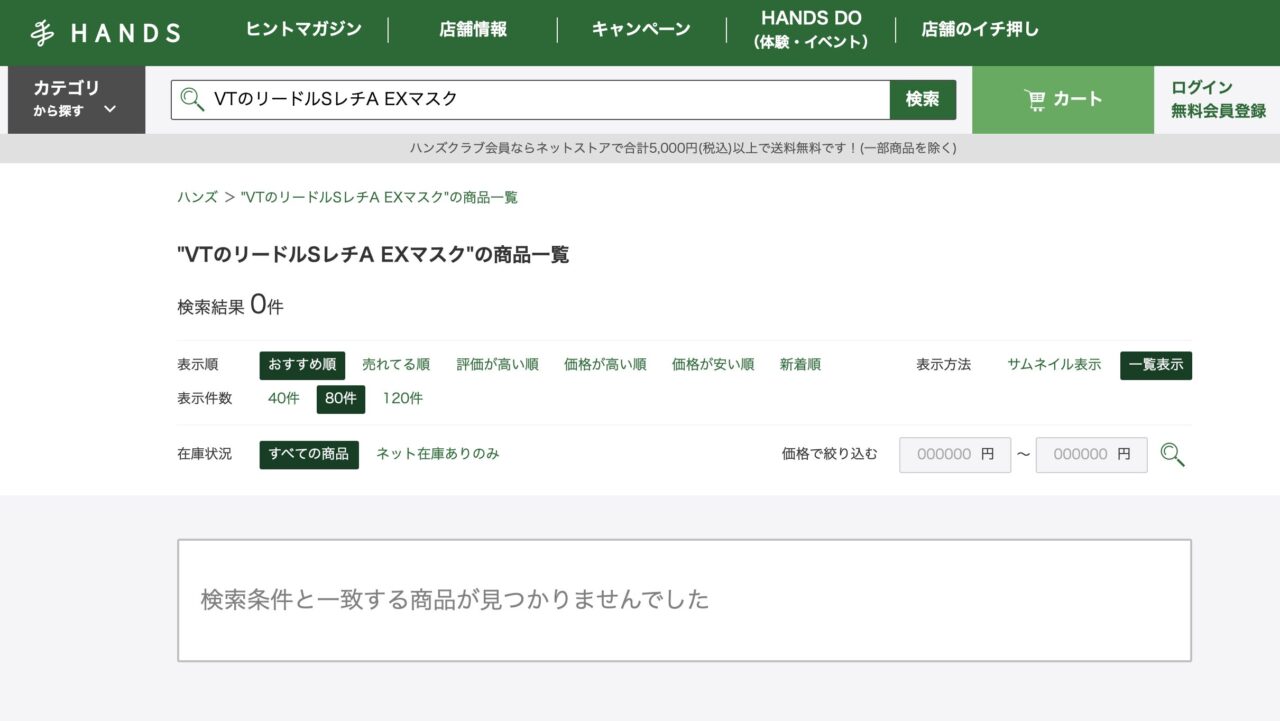The width and height of the screenshot is (1280, 721).
Task: Switch to 一覧表示 view
Action: pyautogui.click(x=1156, y=365)
